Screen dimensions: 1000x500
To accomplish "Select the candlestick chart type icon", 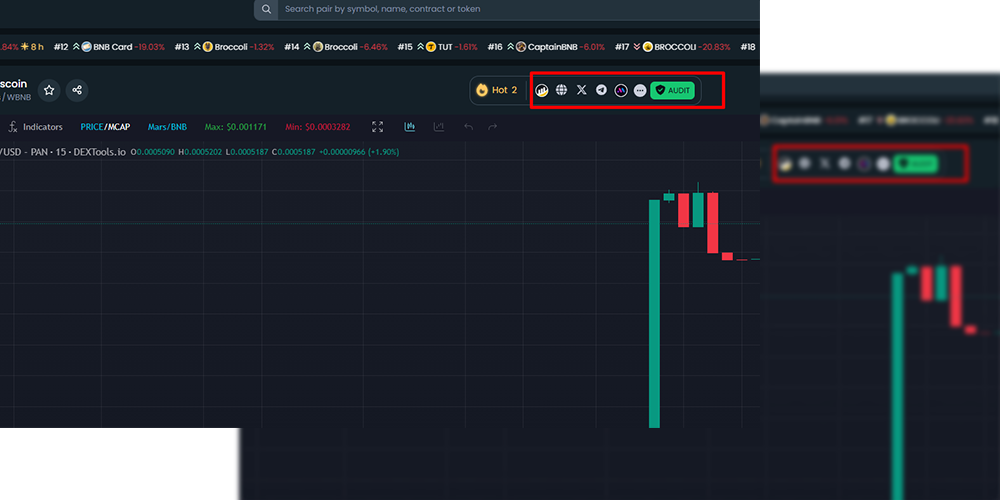I will pos(410,127).
